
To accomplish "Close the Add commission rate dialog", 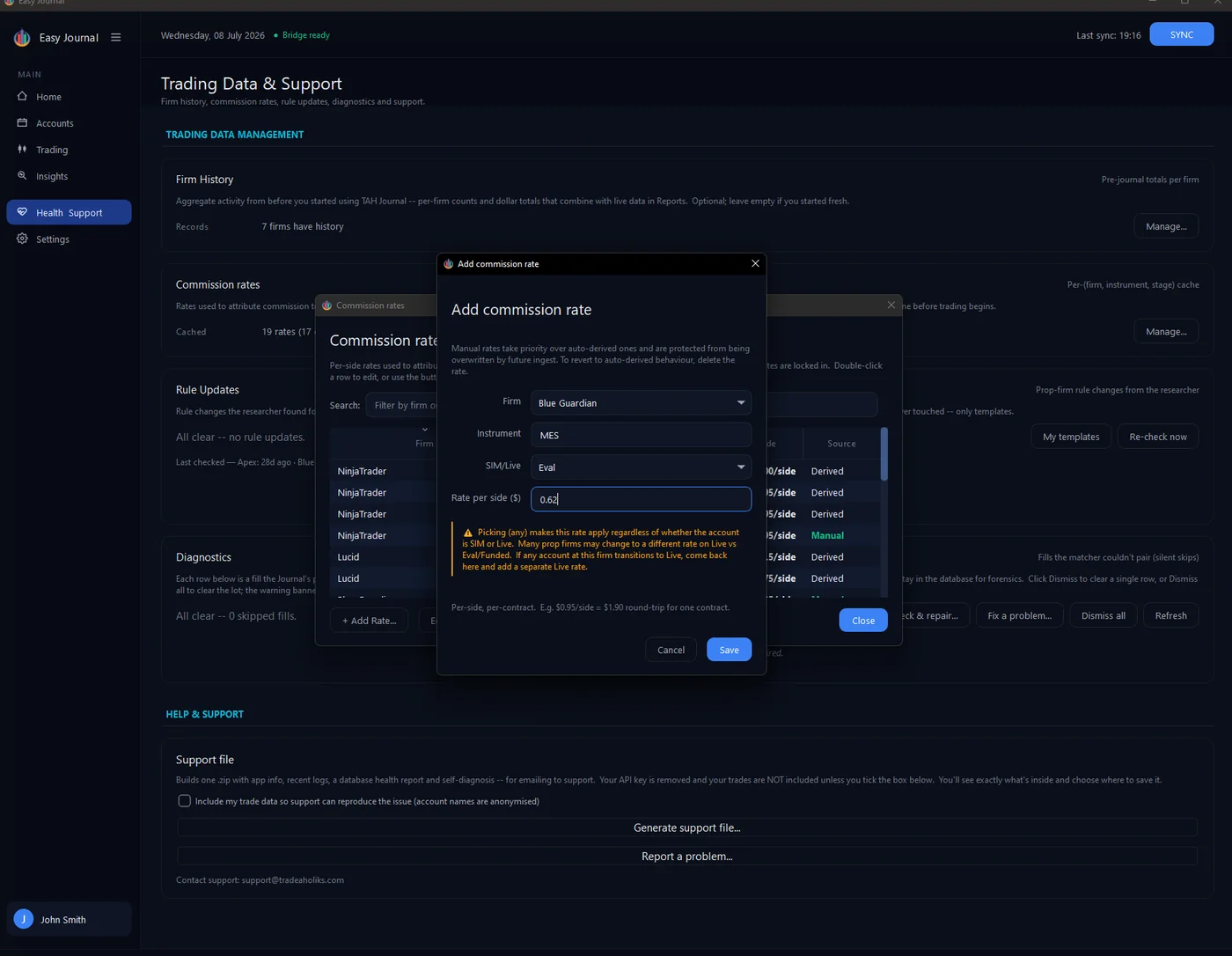I will [755, 263].
